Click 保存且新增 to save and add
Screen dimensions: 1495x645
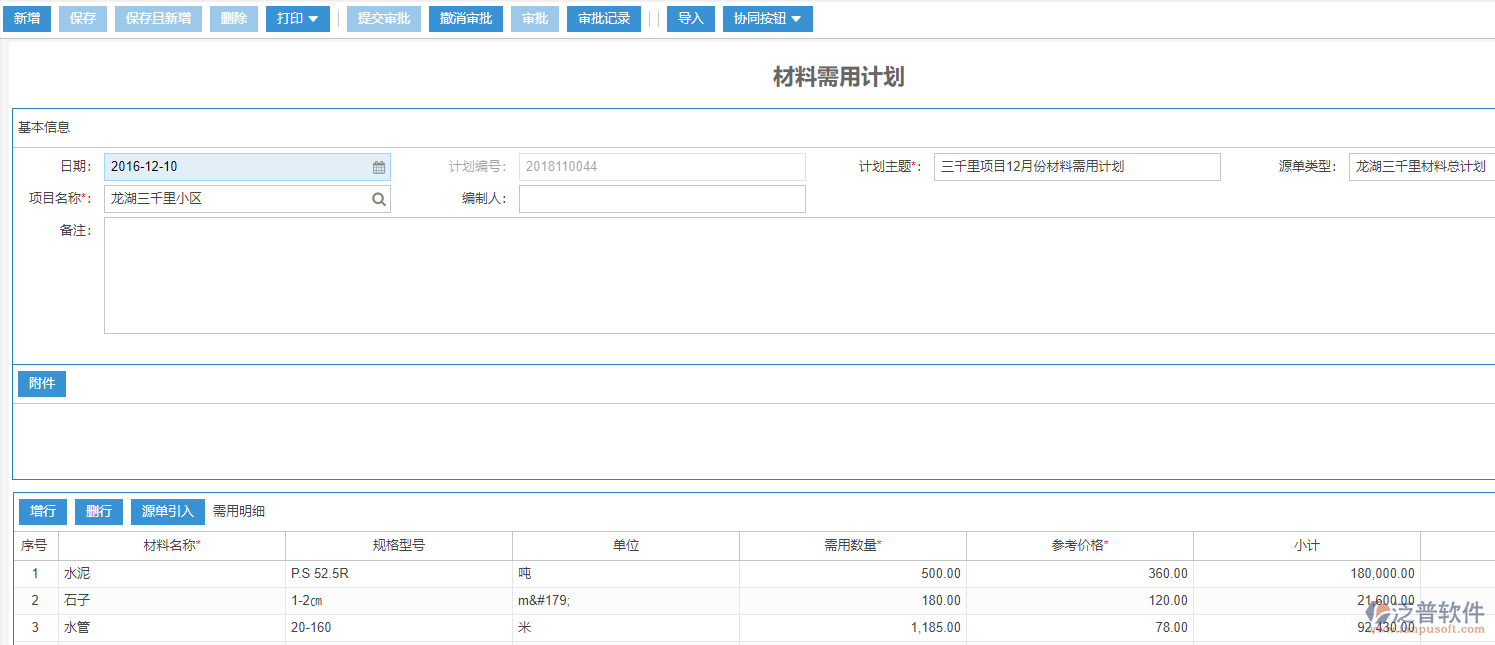coord(158,18)
